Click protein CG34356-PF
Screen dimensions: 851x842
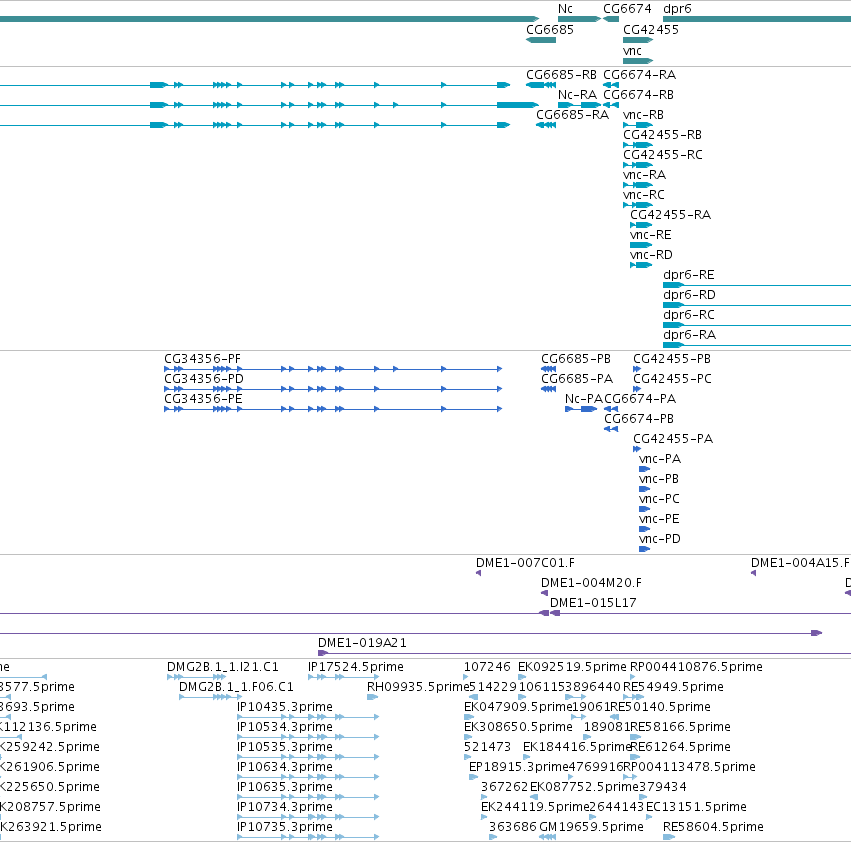(202, 359)
